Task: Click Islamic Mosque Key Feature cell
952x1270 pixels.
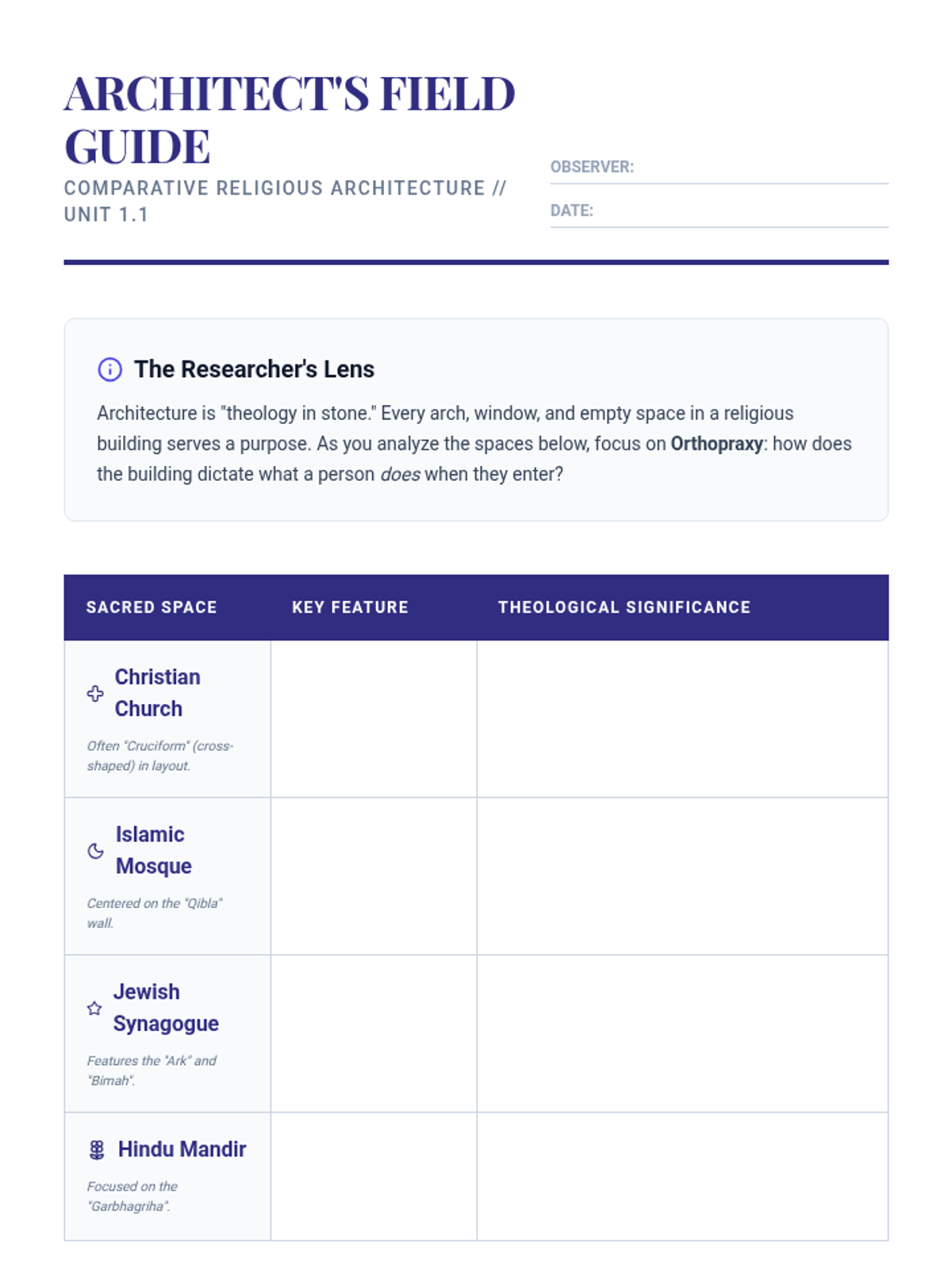Action: (x=374, y=876)
